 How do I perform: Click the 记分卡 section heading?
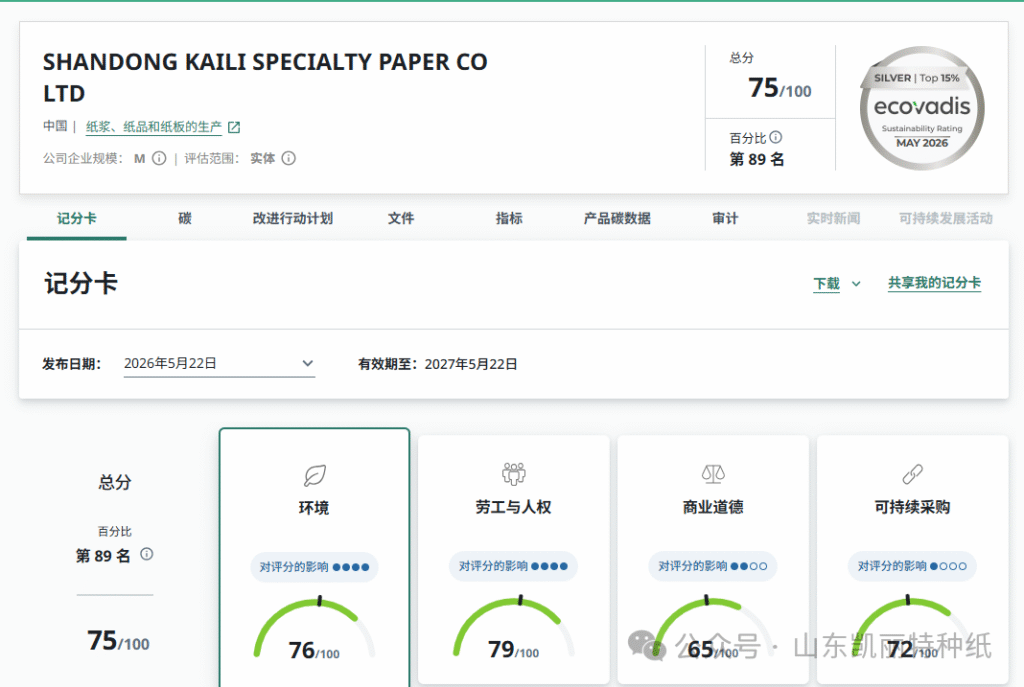click(x=81, y=283)
